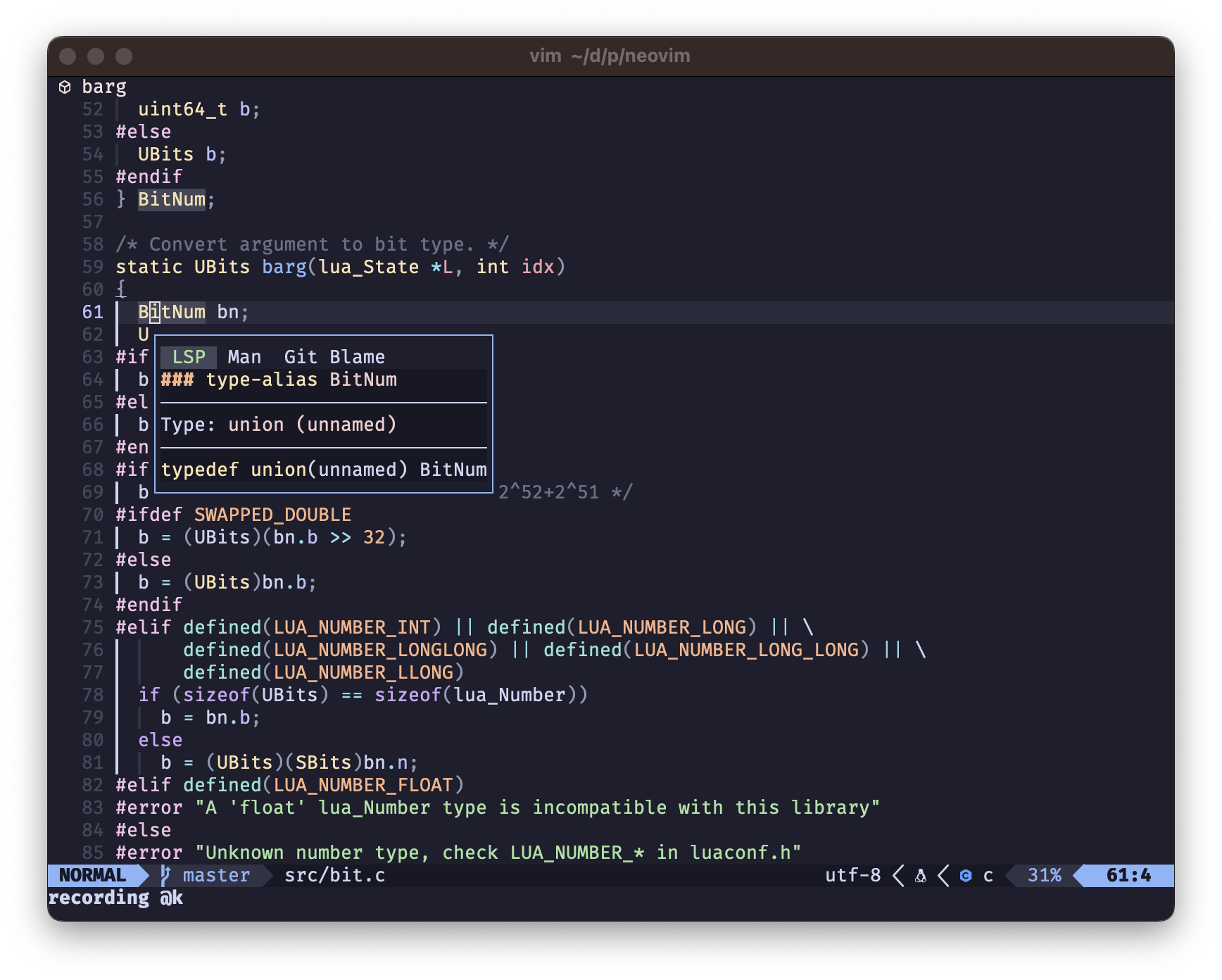Click lua_Number inside sizeof on line 78
The width and height of the screenshot is (1222, 980).
click(510, 695)
